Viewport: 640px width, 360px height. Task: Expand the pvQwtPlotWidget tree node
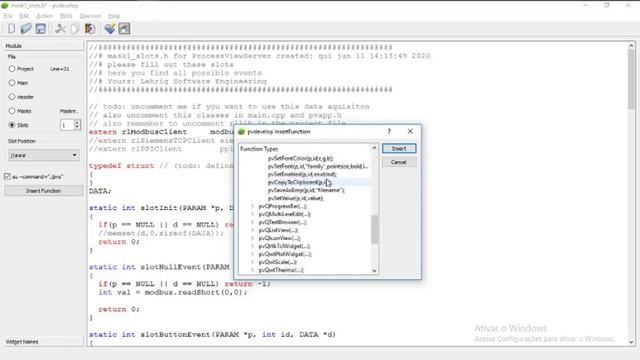point(253,254)
